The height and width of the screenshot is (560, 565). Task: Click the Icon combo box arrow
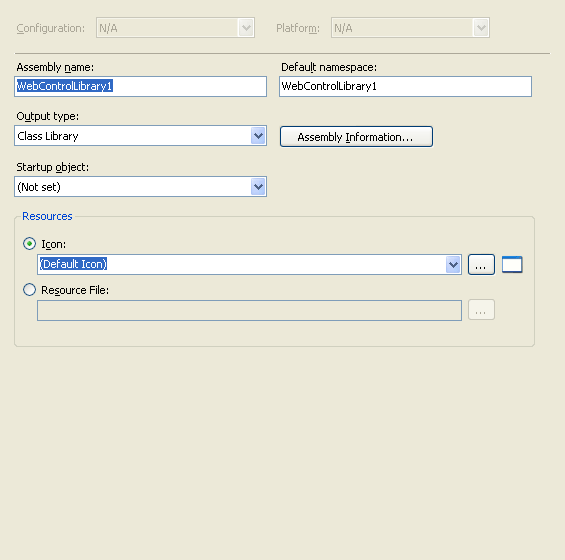click(453, 265)
